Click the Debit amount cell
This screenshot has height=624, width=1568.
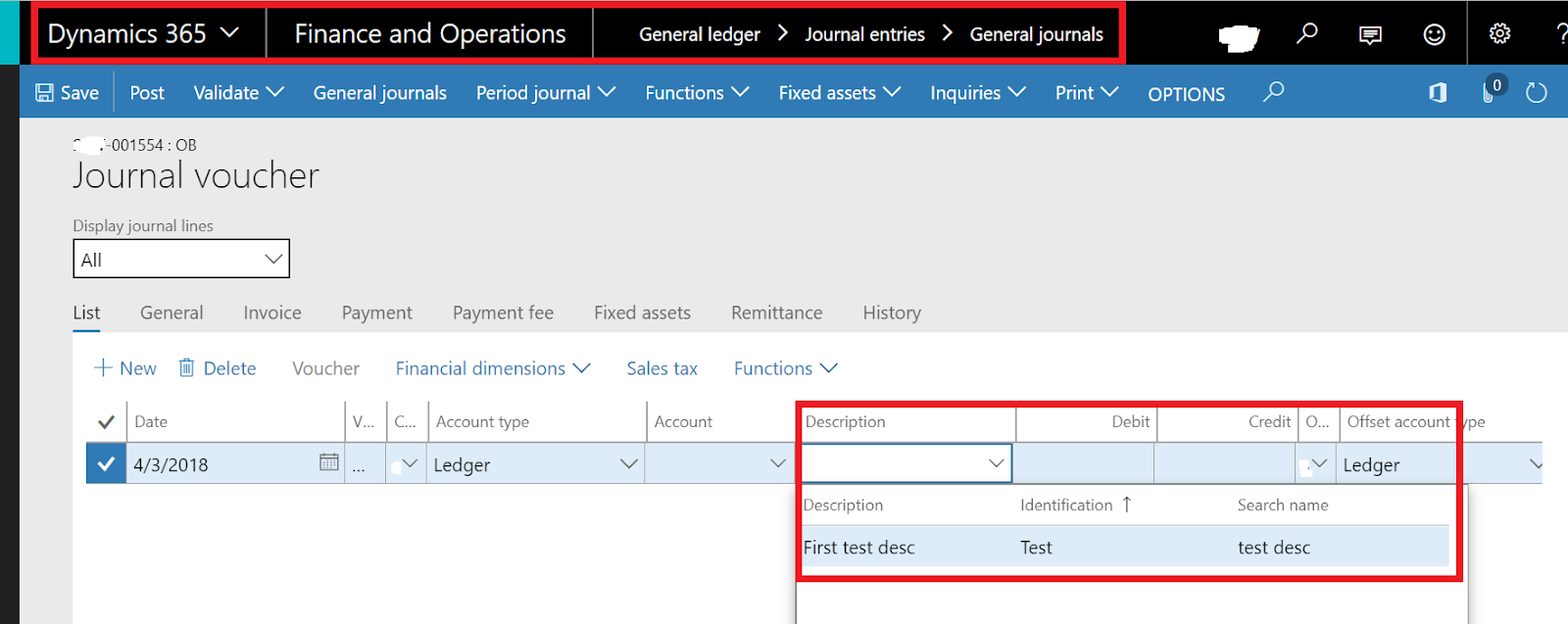[1083, 464]
